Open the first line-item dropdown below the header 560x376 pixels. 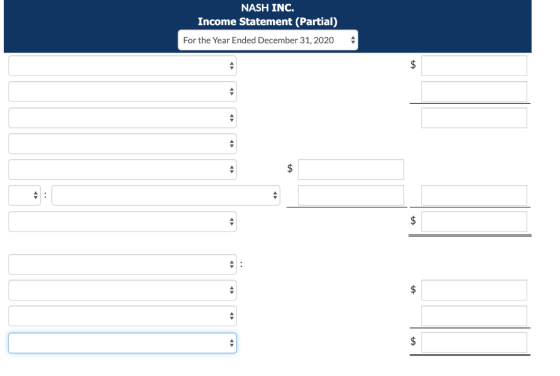coord(122,65)
